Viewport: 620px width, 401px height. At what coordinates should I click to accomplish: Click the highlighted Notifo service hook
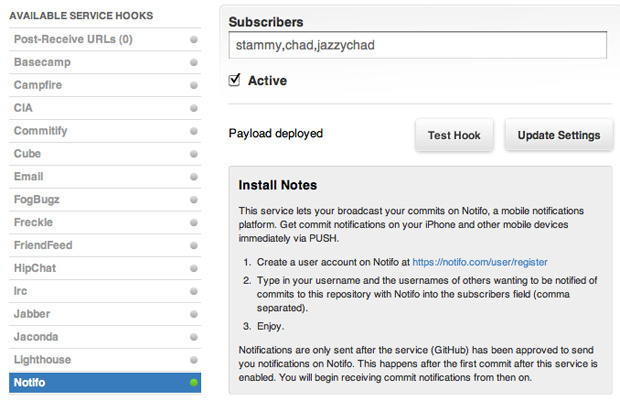tap(105, 383)
